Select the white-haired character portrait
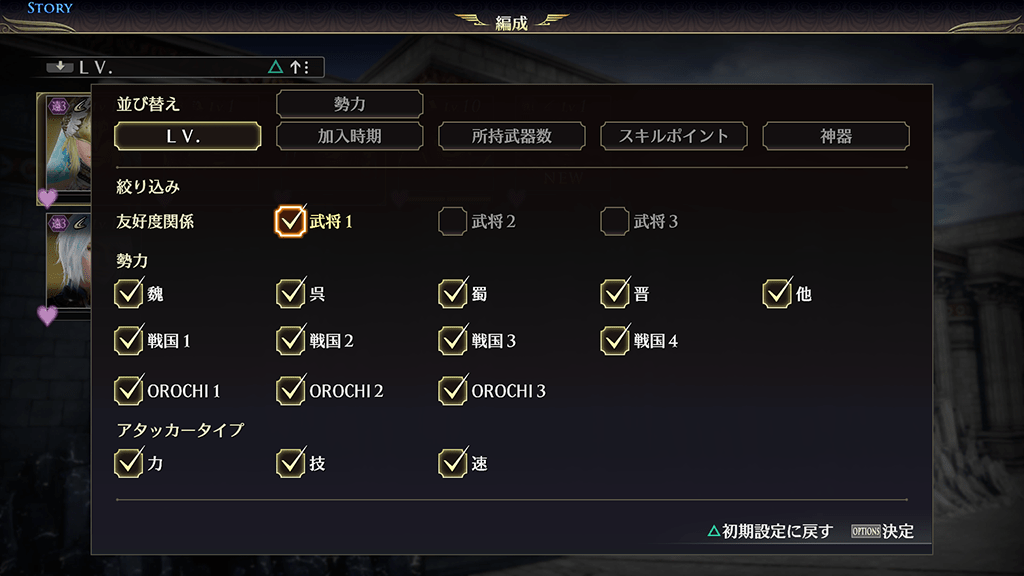1024x576 pixels. (66, 260)
